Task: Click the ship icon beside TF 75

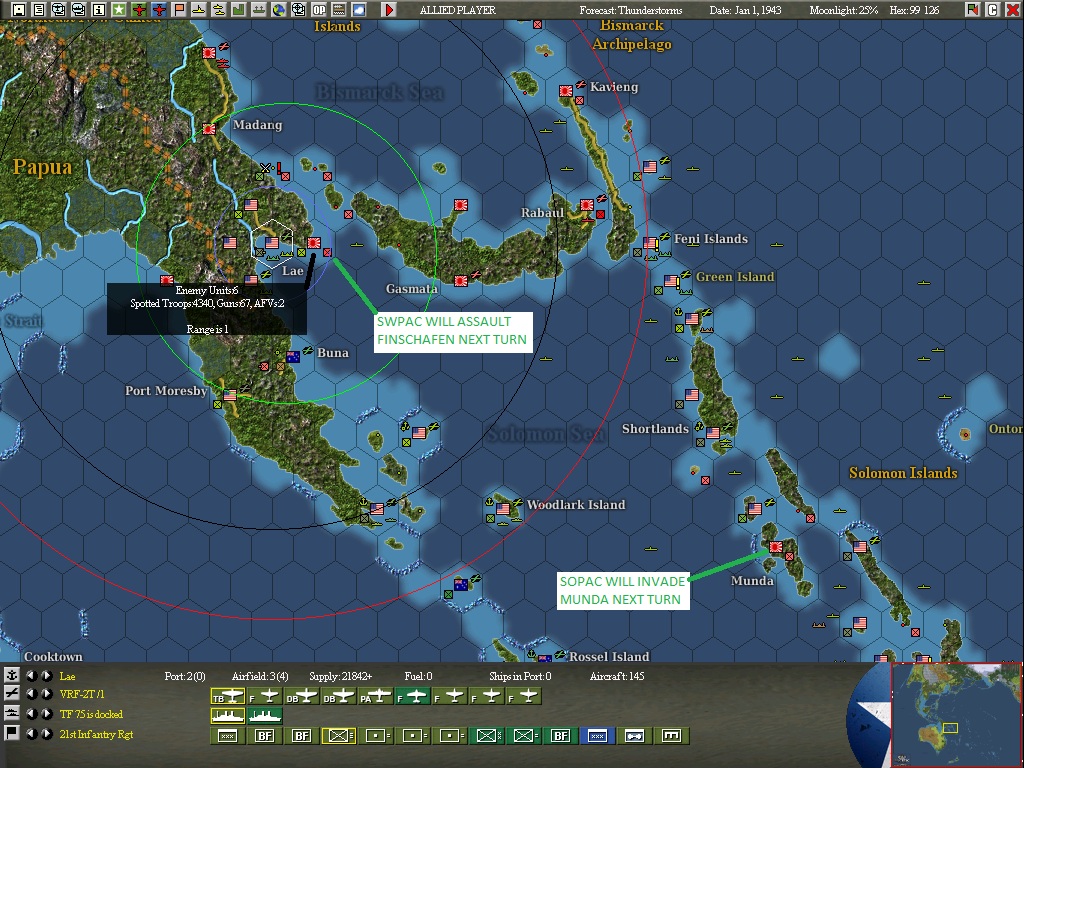Action: pos(10,714)
